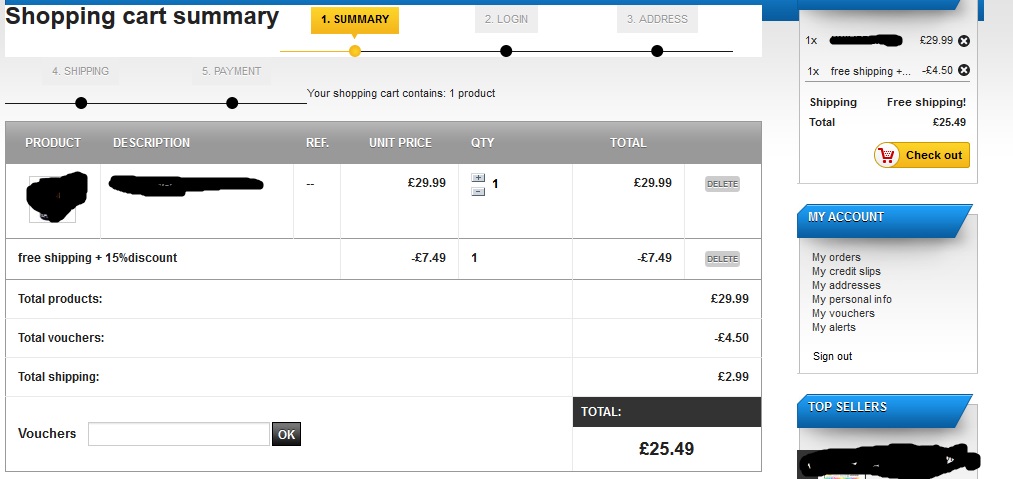1013x479 pixels.
Task: Remove free shipping voucher from sidebar cart
Action: (963, 70)
